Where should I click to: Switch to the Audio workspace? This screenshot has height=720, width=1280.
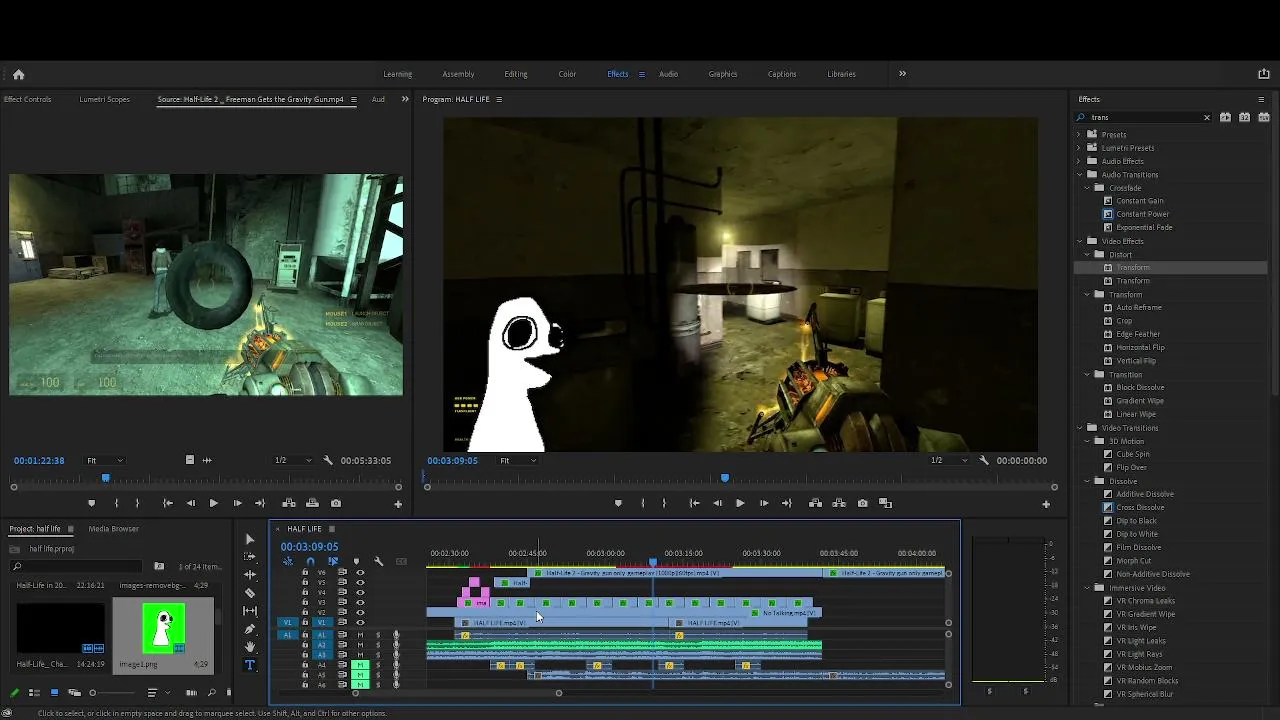point(668,74)
